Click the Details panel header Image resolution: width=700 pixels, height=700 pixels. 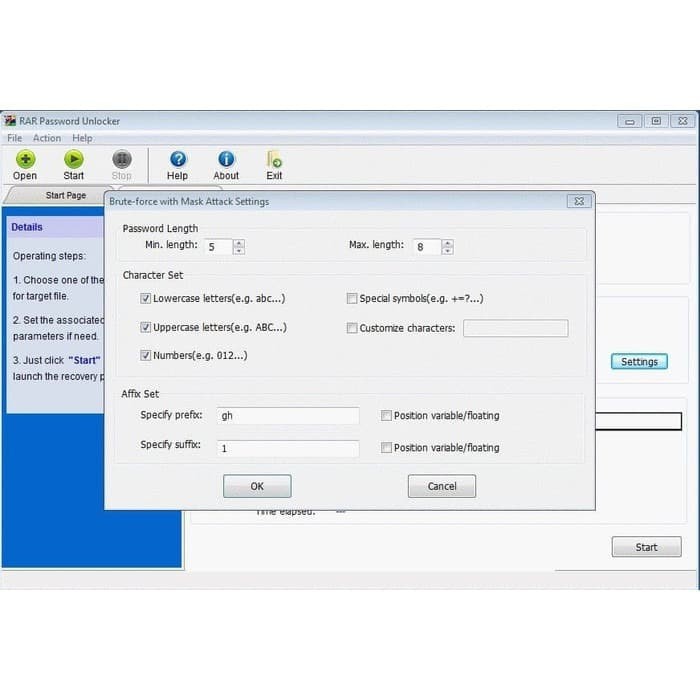pos(55,227)
